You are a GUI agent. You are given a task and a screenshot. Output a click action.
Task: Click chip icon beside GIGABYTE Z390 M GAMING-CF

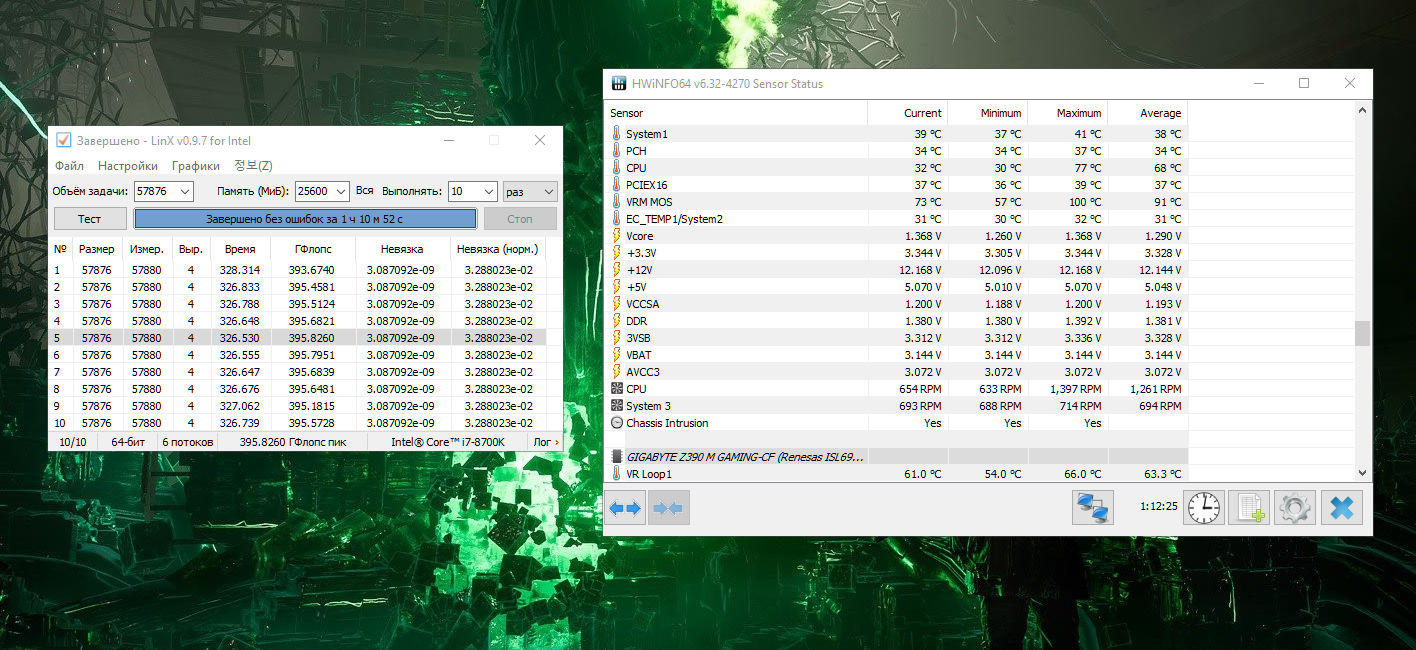(x=616, y=457)
